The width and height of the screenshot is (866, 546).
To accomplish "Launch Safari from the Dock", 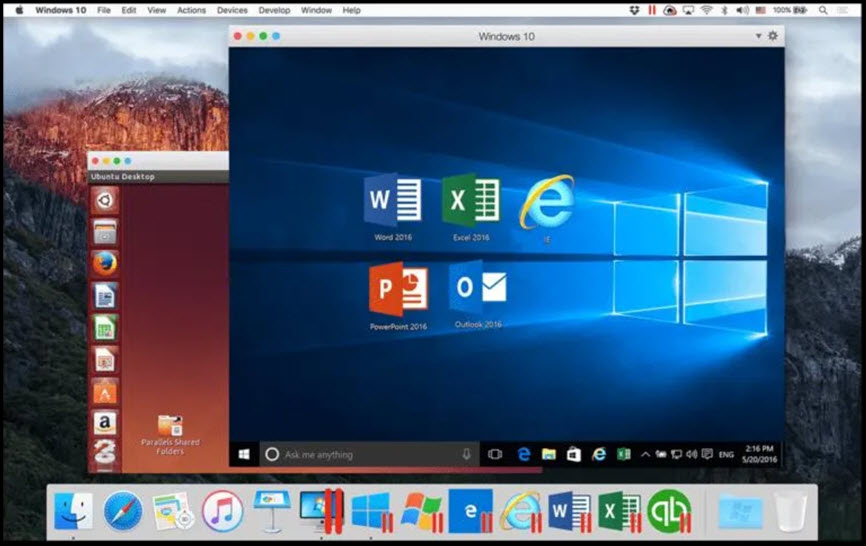I will coord(123,511).
